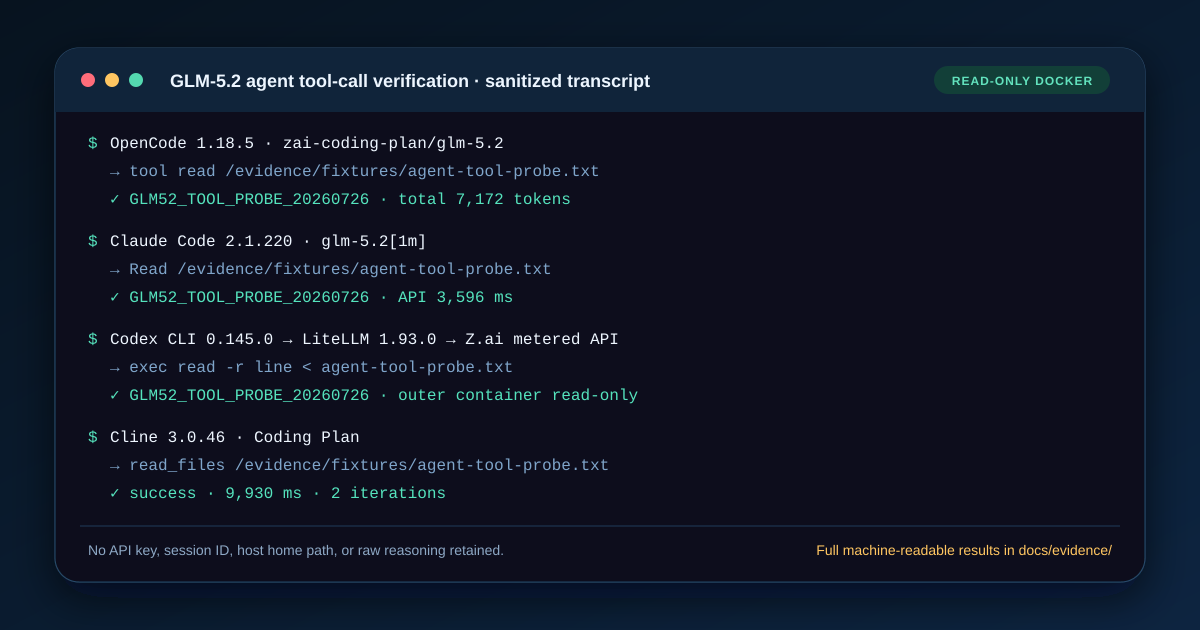Click the READ-ONLY DOCKER badge
The image size is (1200, 630).
1022,80
